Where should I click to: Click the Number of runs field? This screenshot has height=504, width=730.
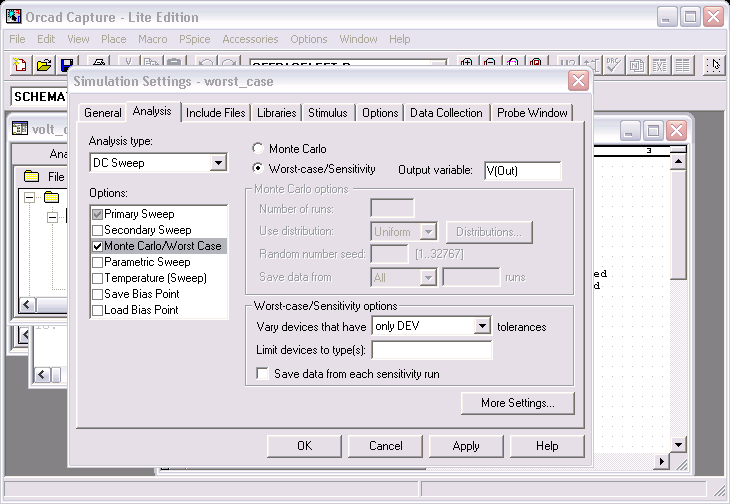tap(392, 208)
